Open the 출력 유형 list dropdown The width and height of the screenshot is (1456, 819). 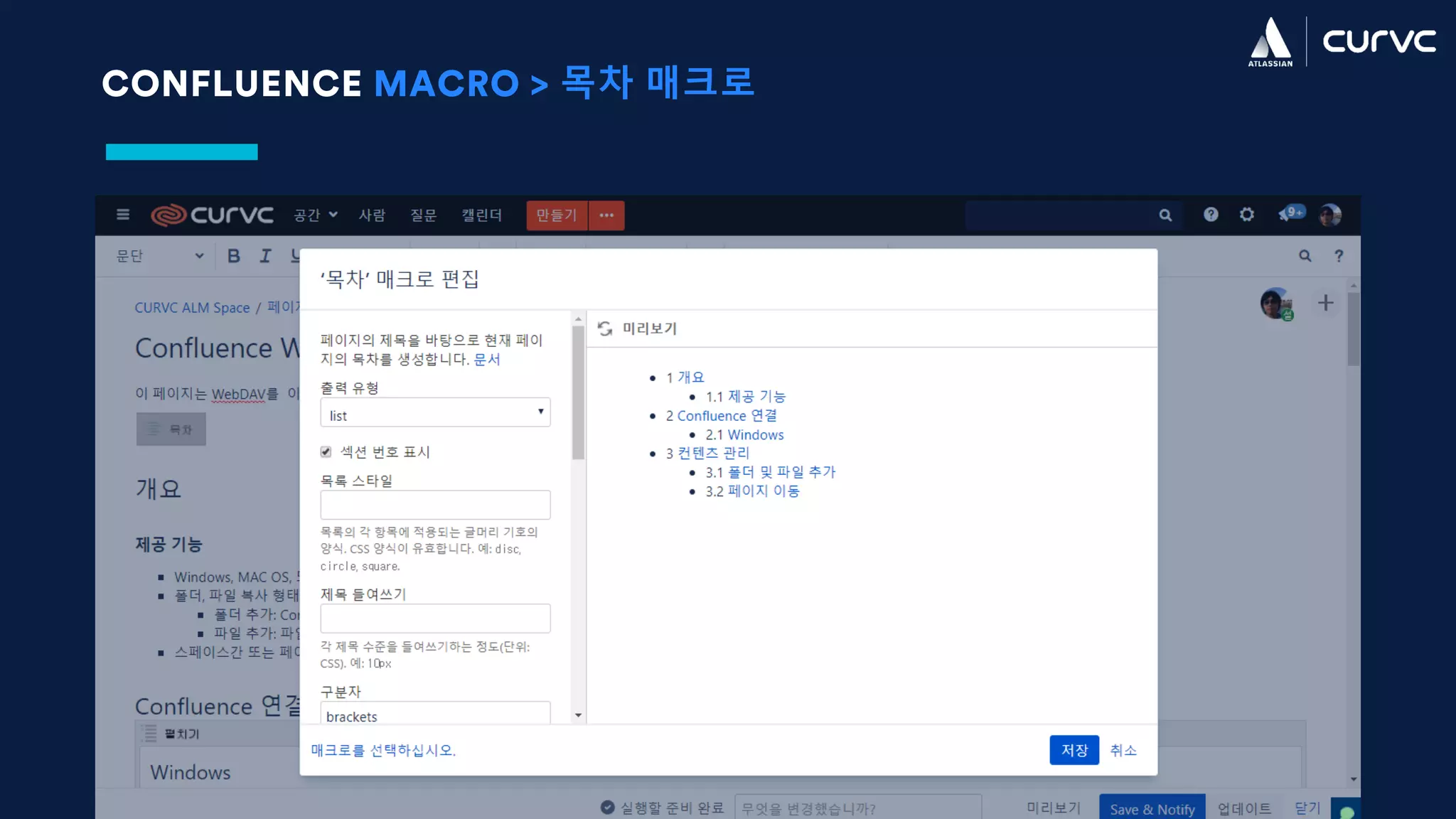(435, 412)
